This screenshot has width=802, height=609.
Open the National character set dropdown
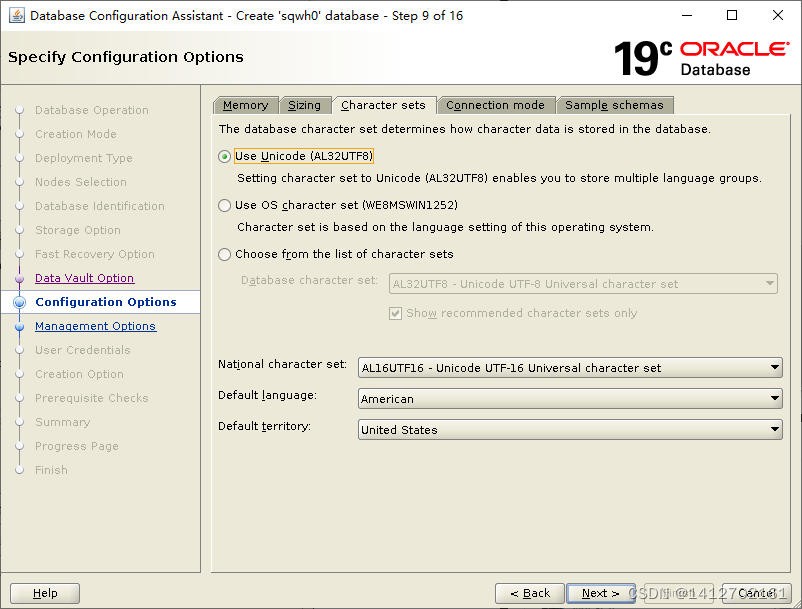570,368
